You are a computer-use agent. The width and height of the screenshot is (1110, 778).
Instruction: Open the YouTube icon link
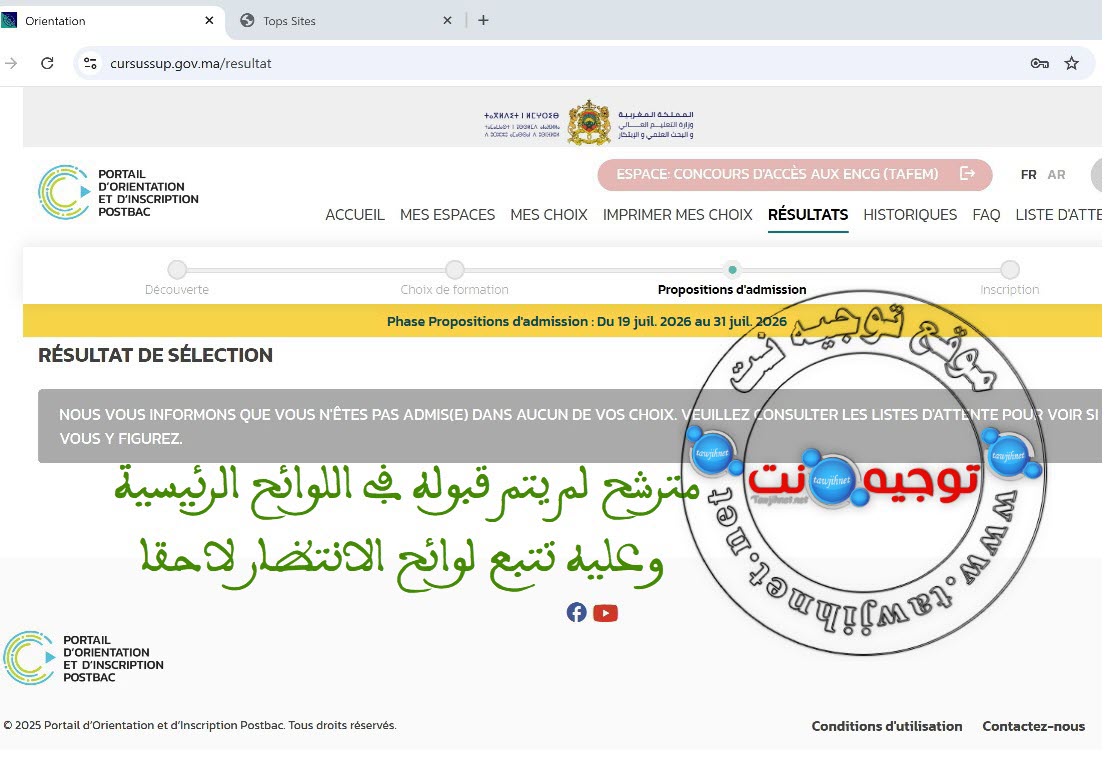(605, 613)
